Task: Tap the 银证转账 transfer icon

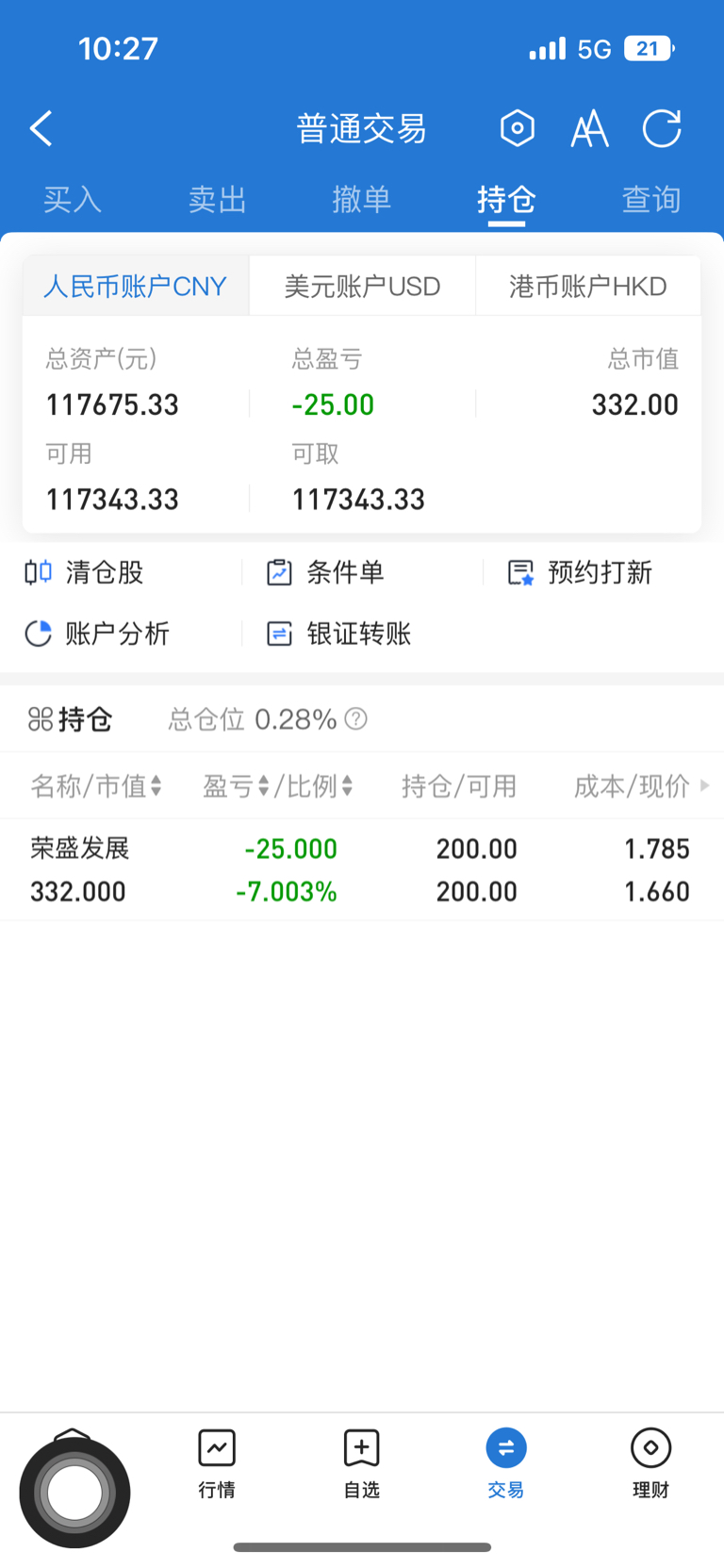Action: 279,634
